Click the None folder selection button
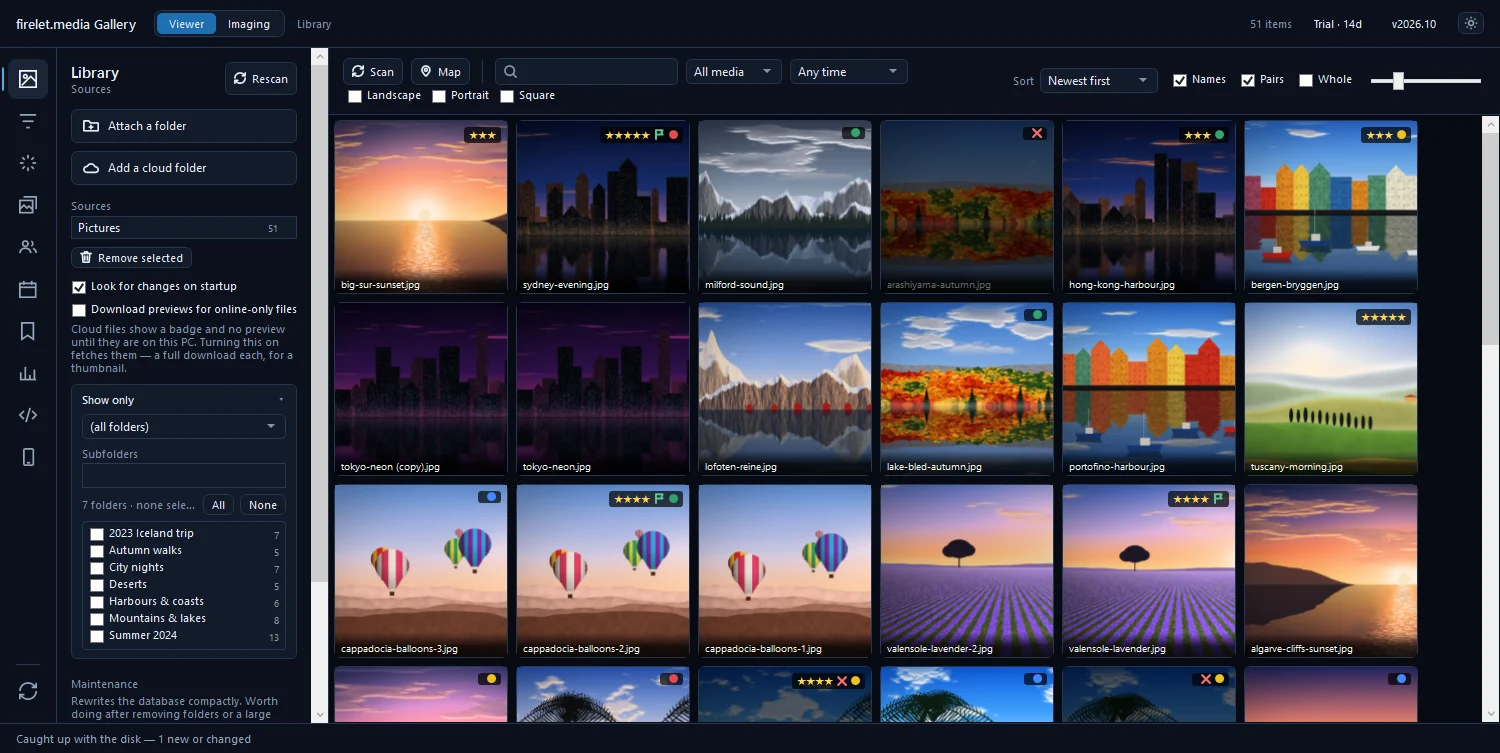1500x753 pixels. 263,505
